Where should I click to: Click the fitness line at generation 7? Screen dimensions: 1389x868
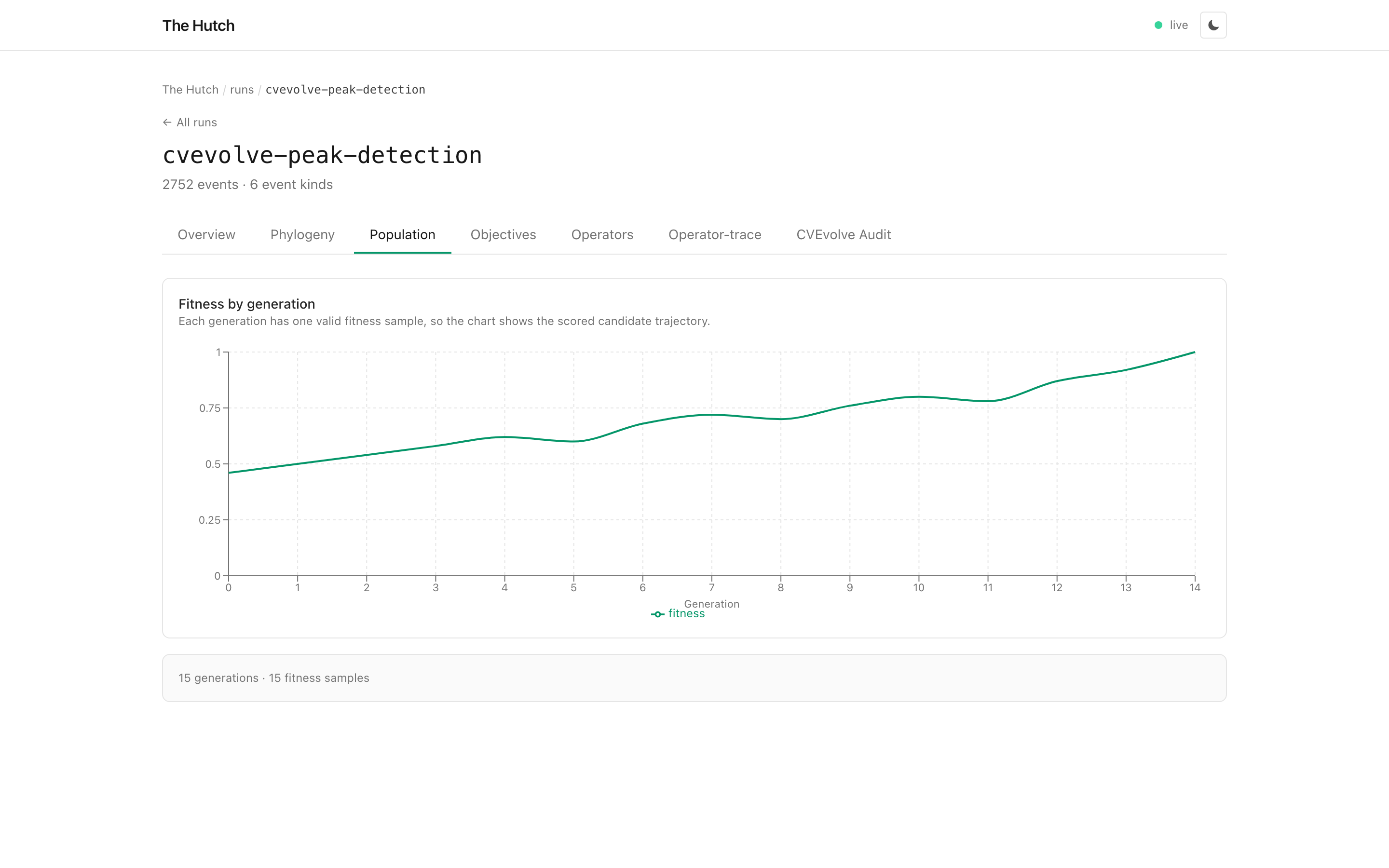[x=712, y=415]
